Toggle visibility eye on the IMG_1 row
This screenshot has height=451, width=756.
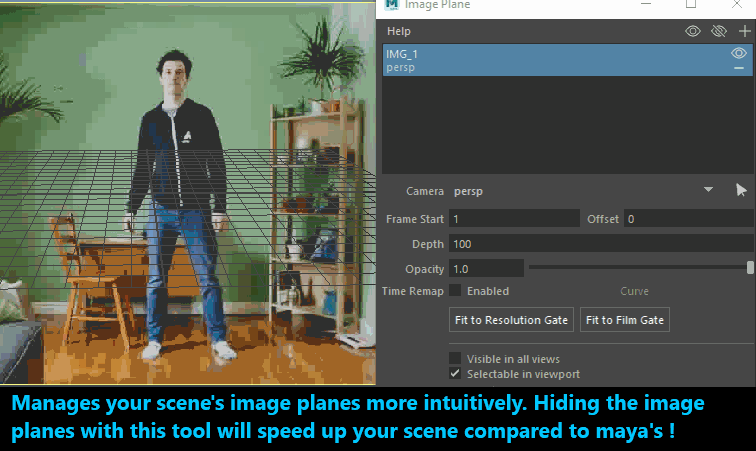tap(740, 54)
